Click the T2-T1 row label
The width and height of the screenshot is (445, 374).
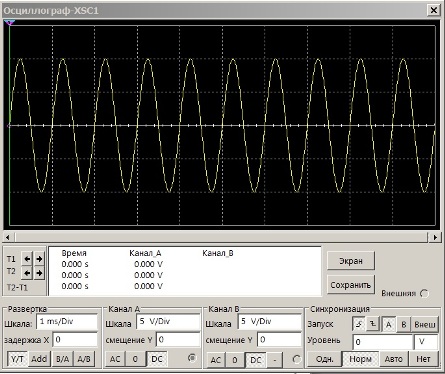point(17,287)
